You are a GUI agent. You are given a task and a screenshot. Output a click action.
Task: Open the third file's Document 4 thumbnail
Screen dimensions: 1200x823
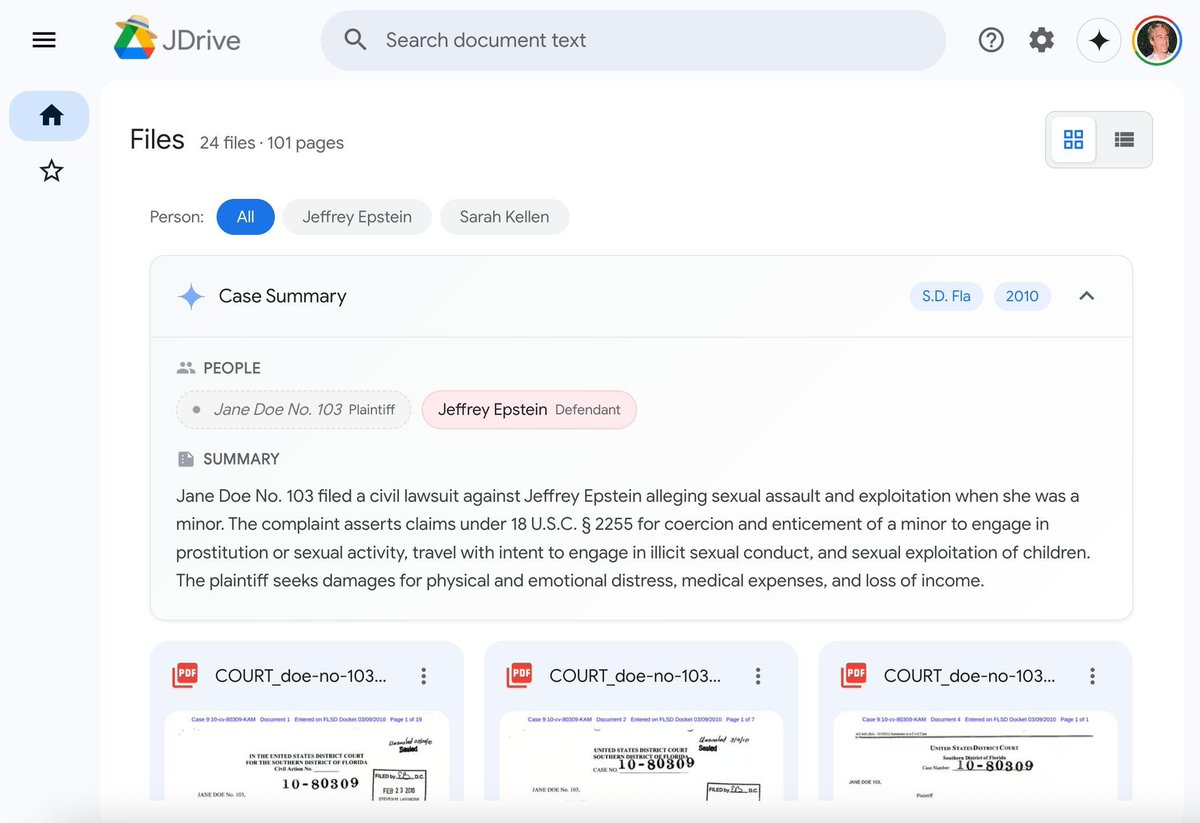[975, 756]
